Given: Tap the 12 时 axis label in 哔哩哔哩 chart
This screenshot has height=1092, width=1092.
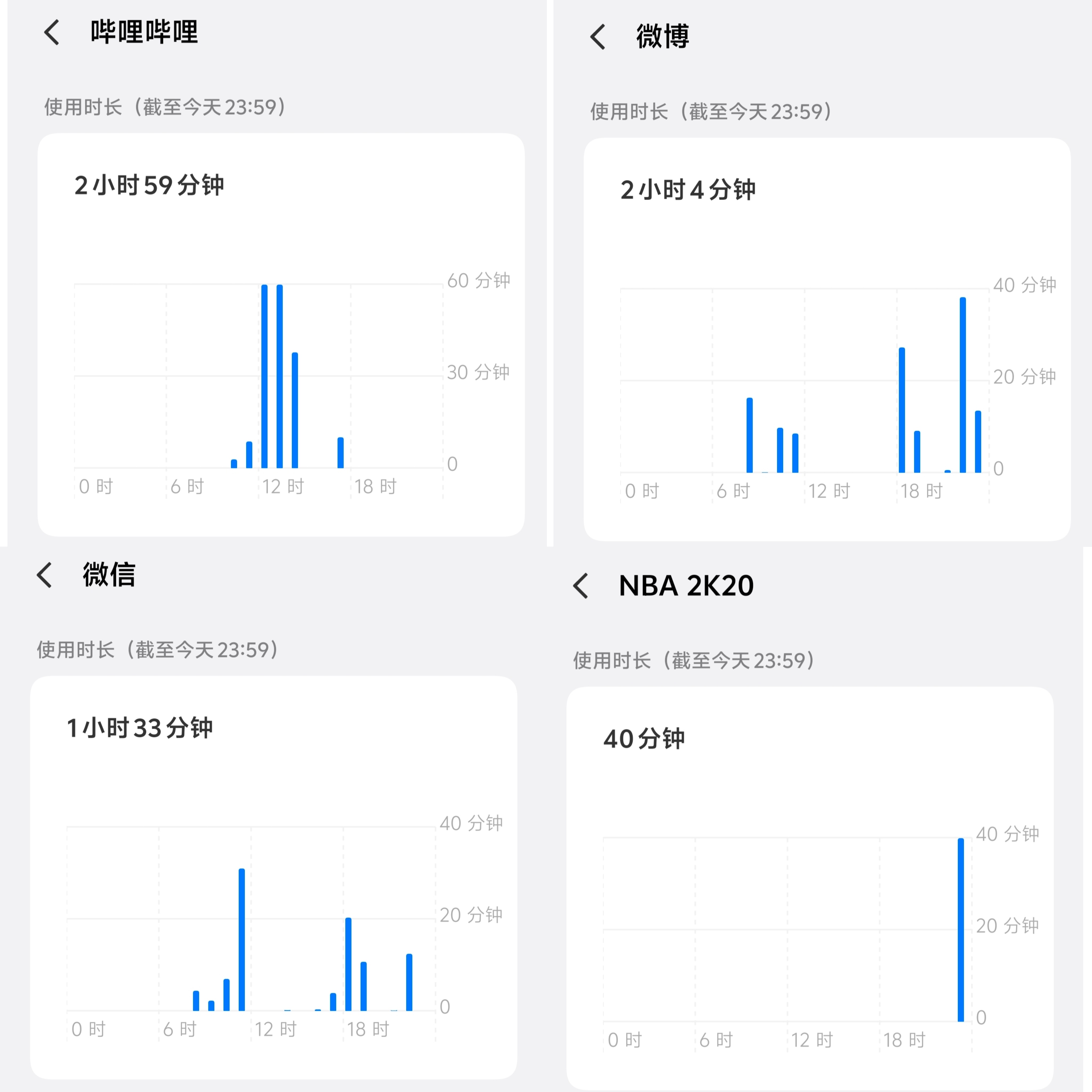Looking at the screenshot, I should pos(283,487).
